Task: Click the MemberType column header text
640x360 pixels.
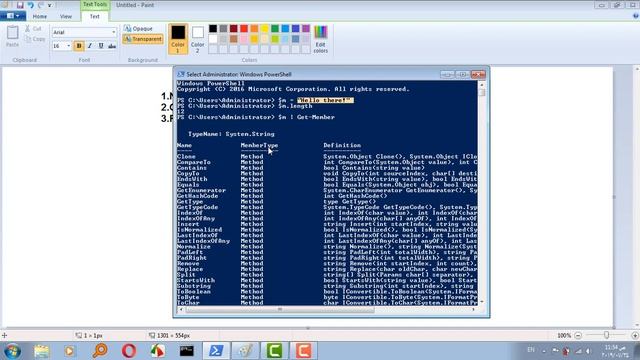Action: click(x=259, y=145)
